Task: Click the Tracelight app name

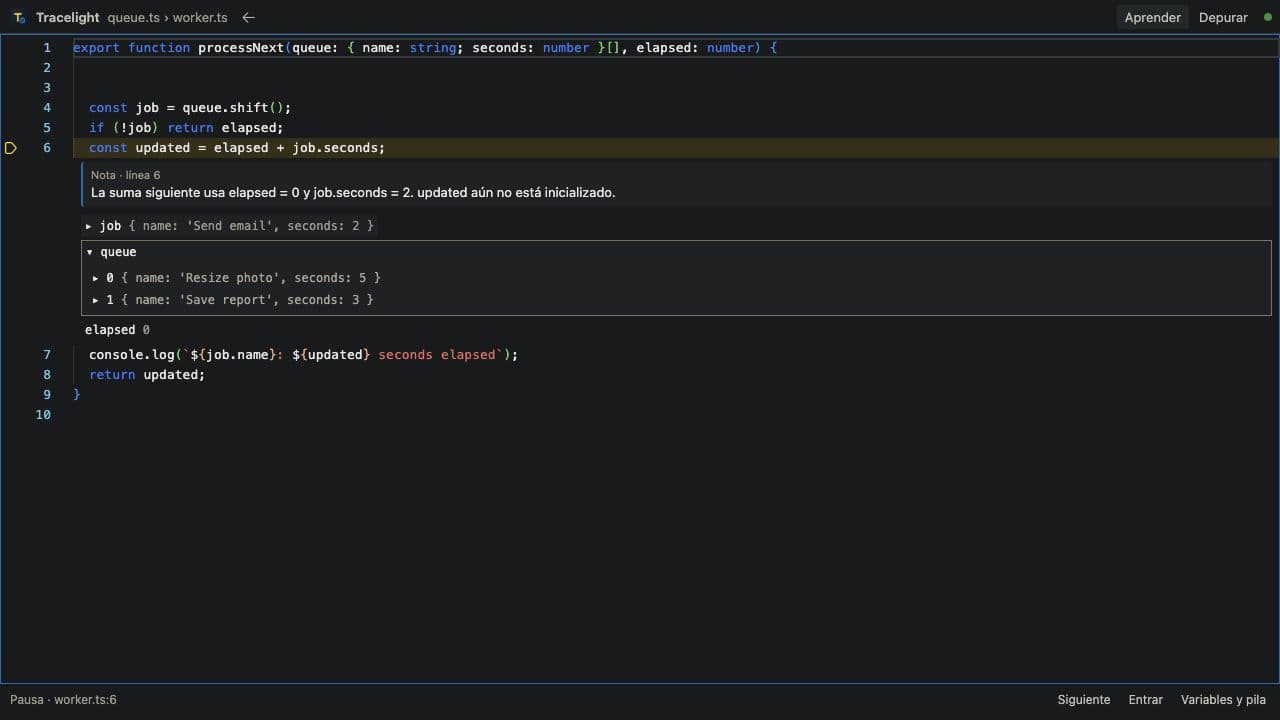Action: pos(68,18)
